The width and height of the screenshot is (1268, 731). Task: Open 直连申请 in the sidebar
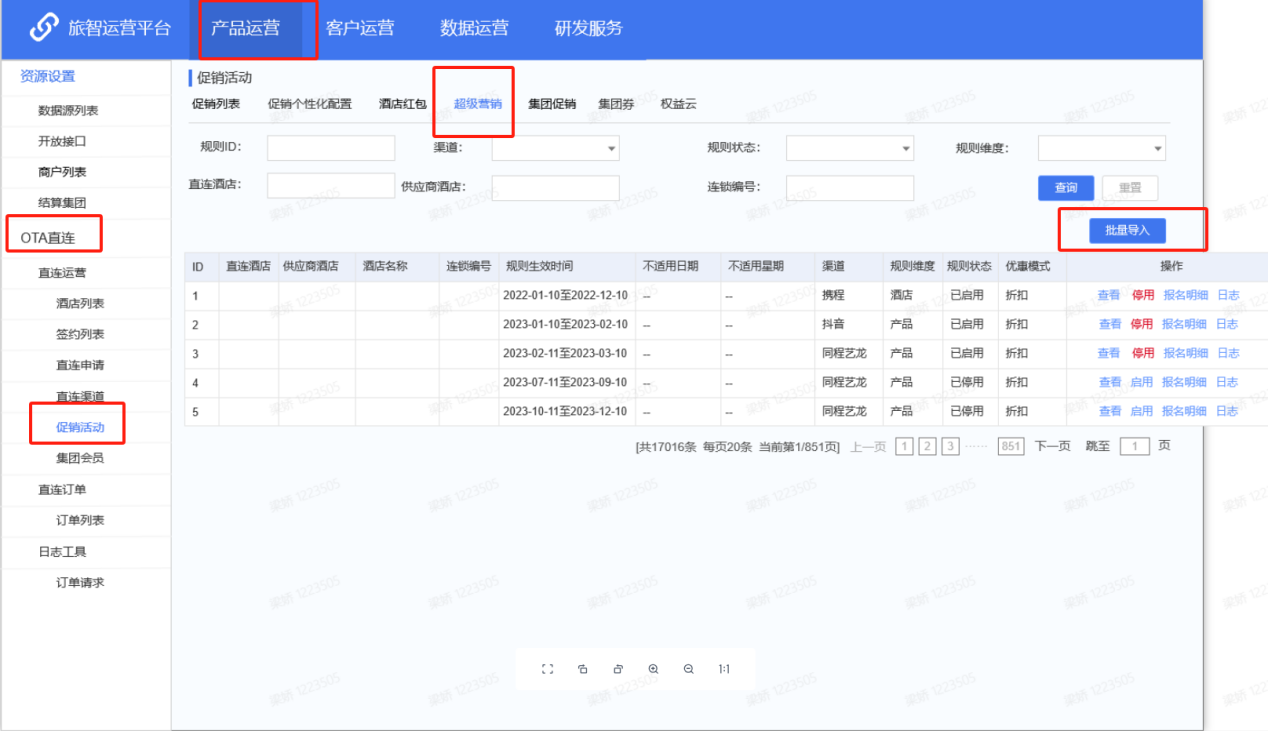click(x=80, y=365)
